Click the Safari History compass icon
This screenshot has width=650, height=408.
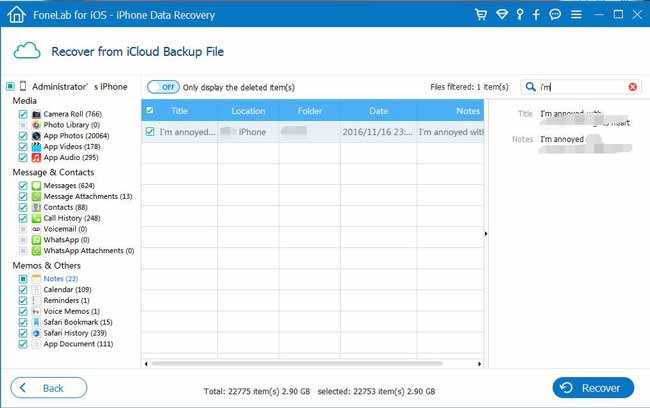[x=36, y=333]
